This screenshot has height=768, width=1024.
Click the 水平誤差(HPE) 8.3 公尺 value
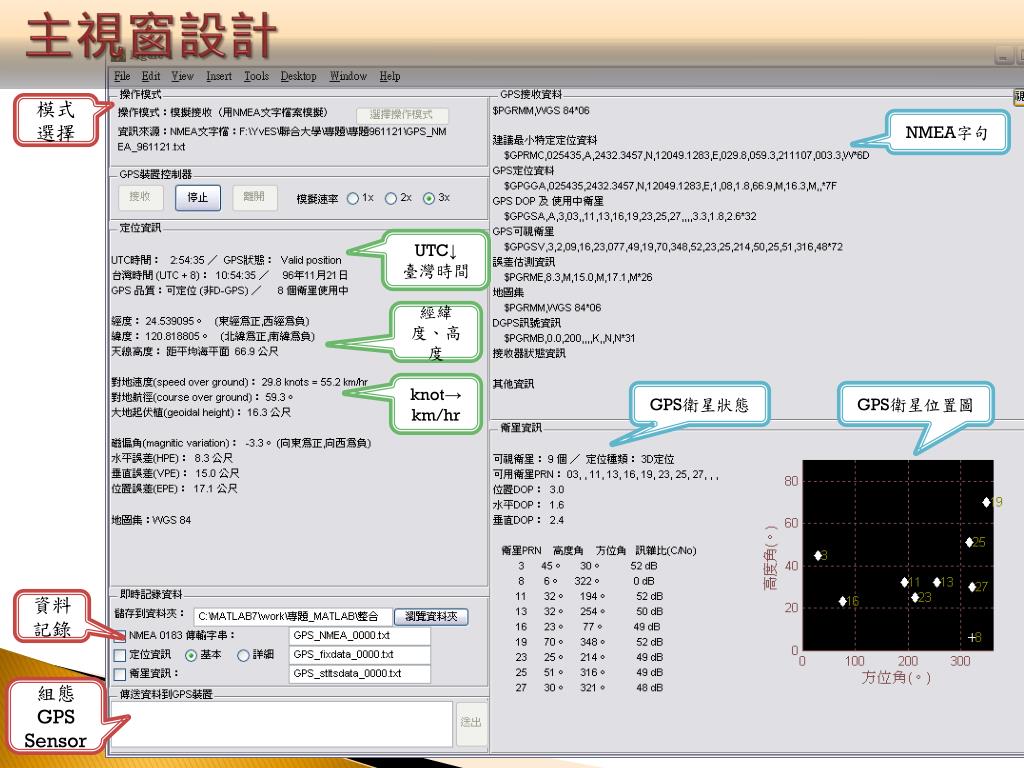pyautogui.click(x=214, y=458)
